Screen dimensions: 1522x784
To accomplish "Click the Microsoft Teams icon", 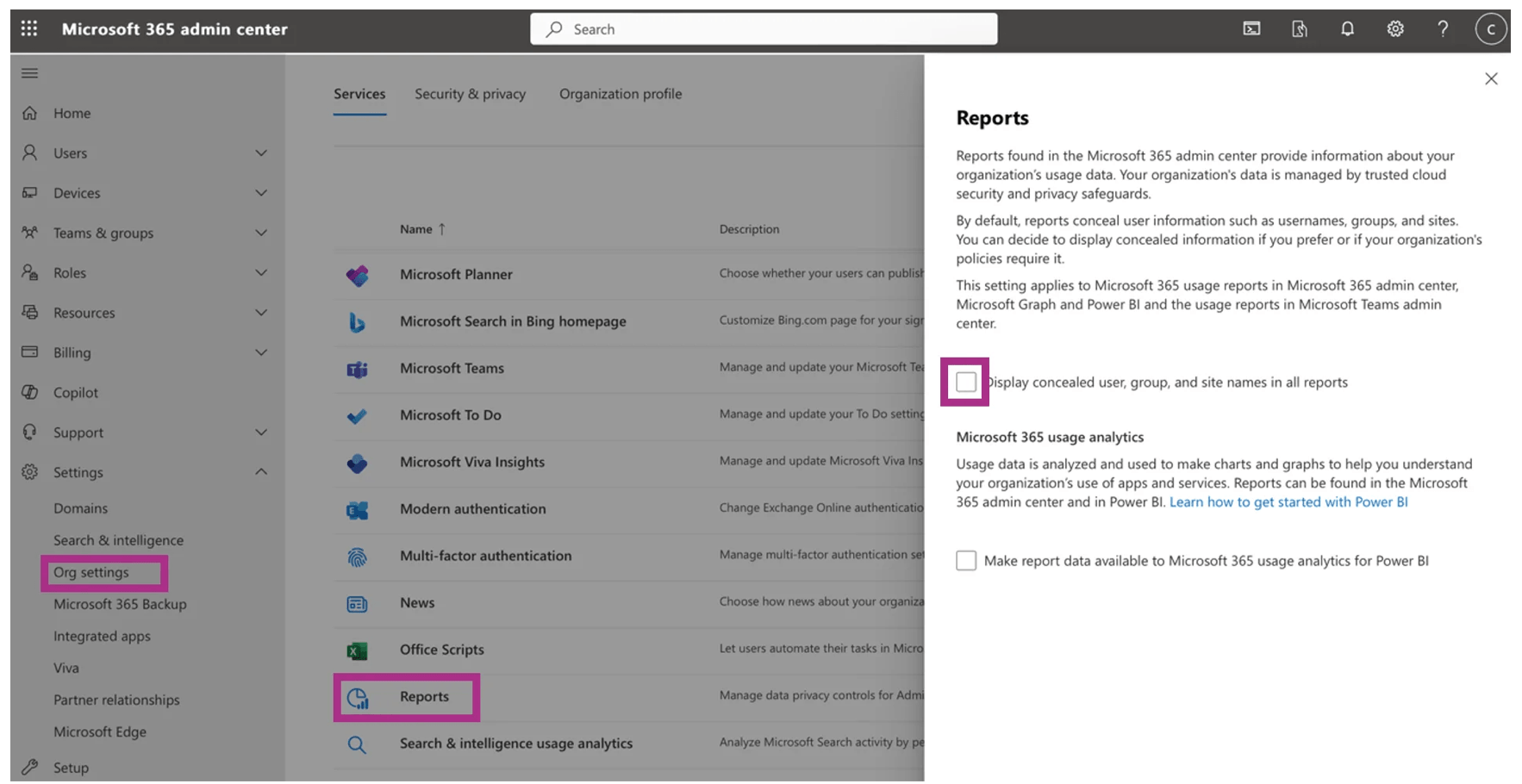I will click(x=357, y=369).
